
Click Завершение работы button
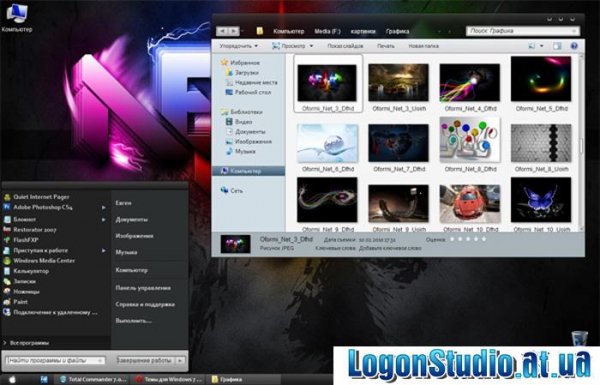click(144, 360)
